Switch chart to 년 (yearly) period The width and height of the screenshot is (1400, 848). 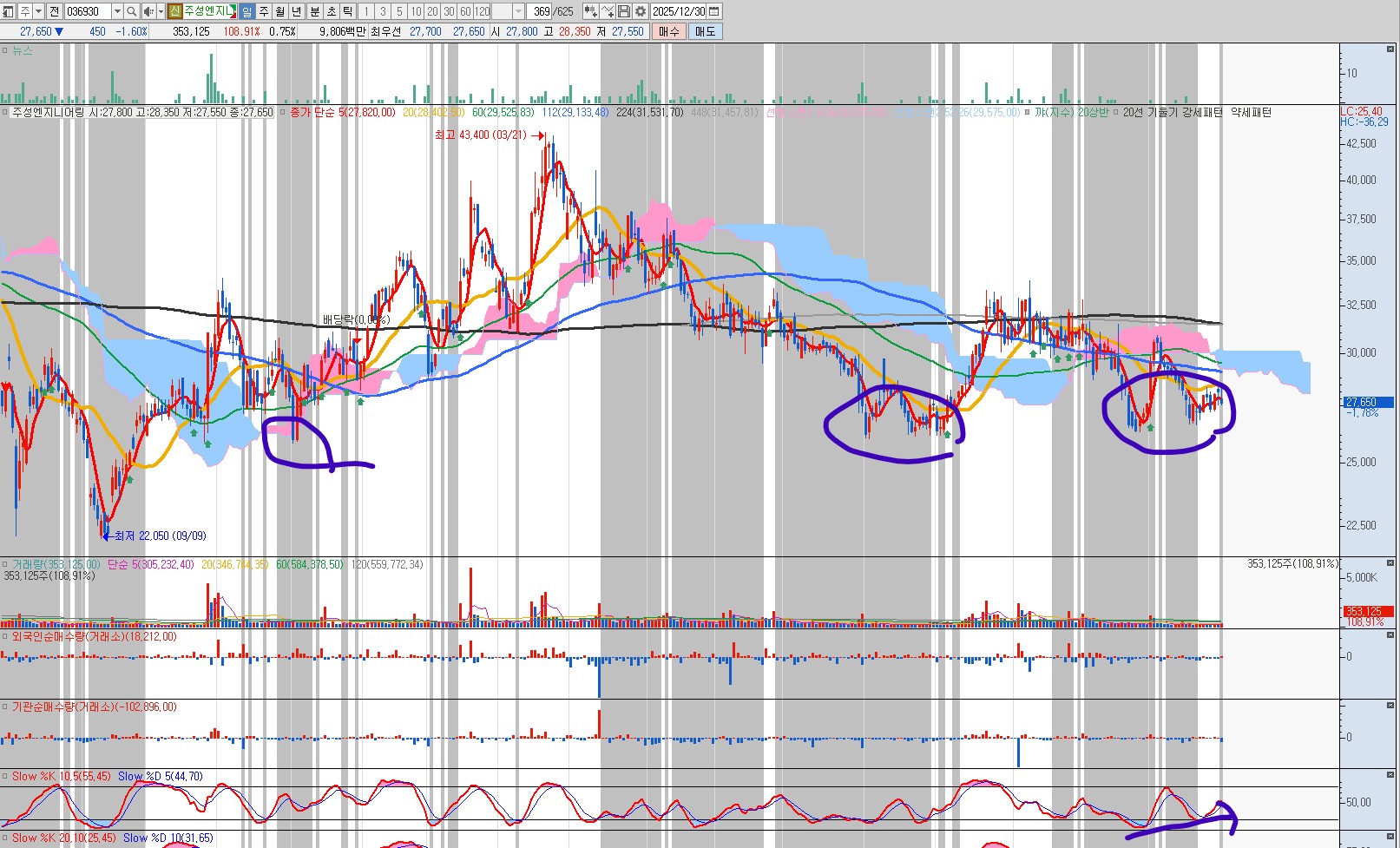pos(297,11)
